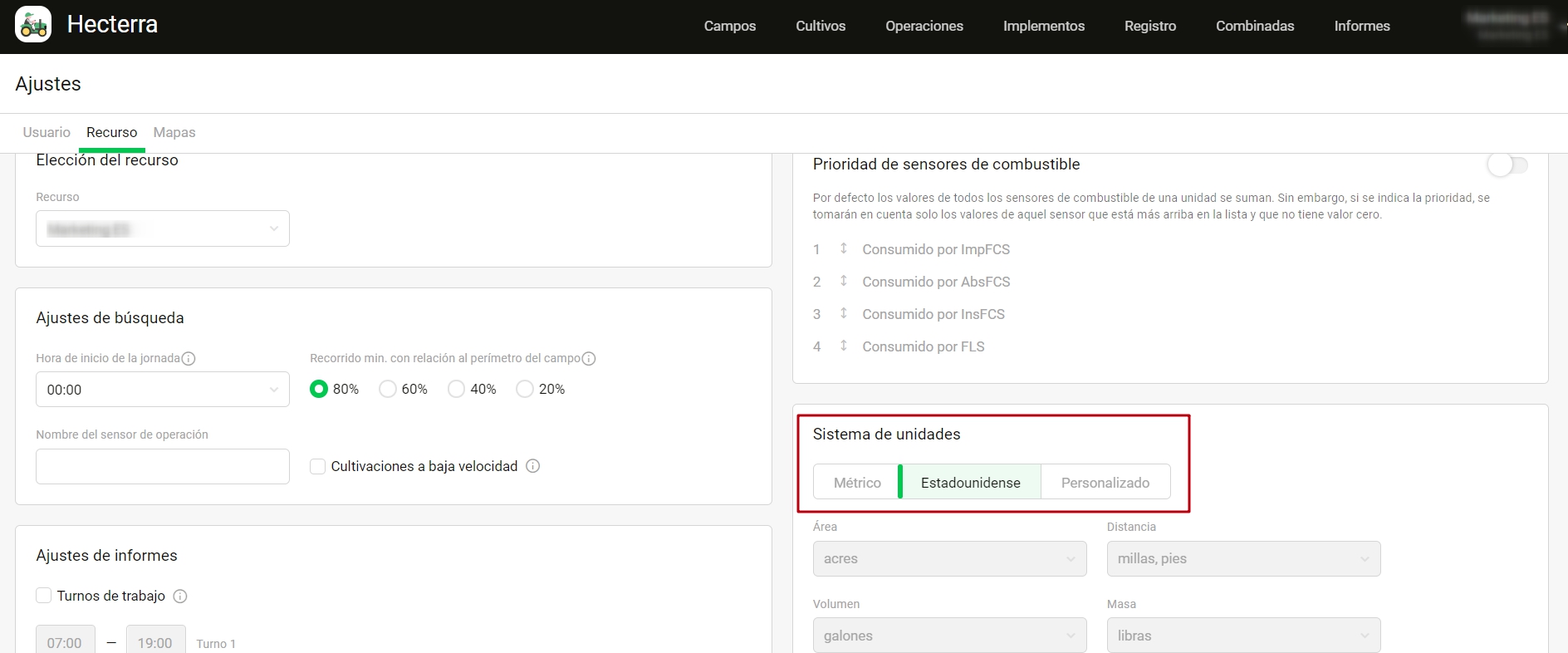Expand the 00:00 start hour dropdown
The height and width of the screenshot is (653, 1568).
pyautogui.click(x=163, y=390)
